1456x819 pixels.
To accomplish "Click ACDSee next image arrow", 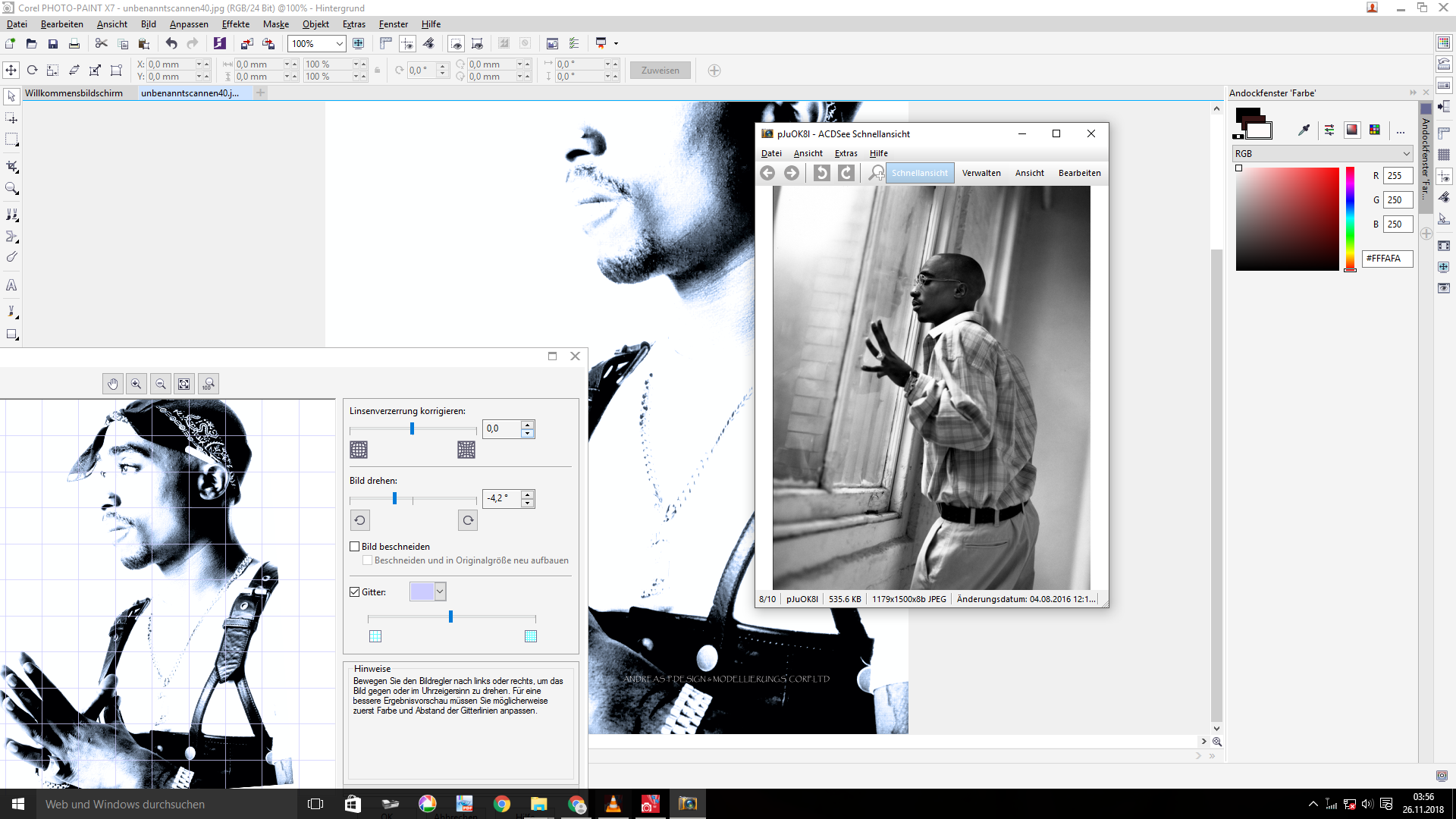I will [x=792, y=173].
